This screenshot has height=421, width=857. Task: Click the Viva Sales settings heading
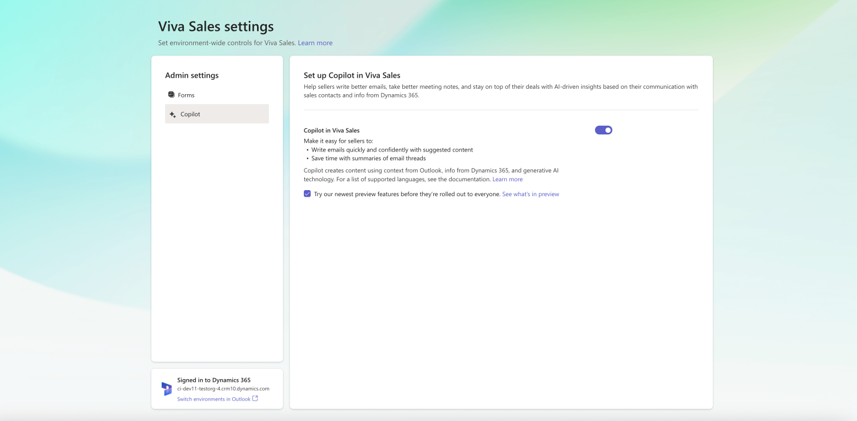(x=216, y=26)
